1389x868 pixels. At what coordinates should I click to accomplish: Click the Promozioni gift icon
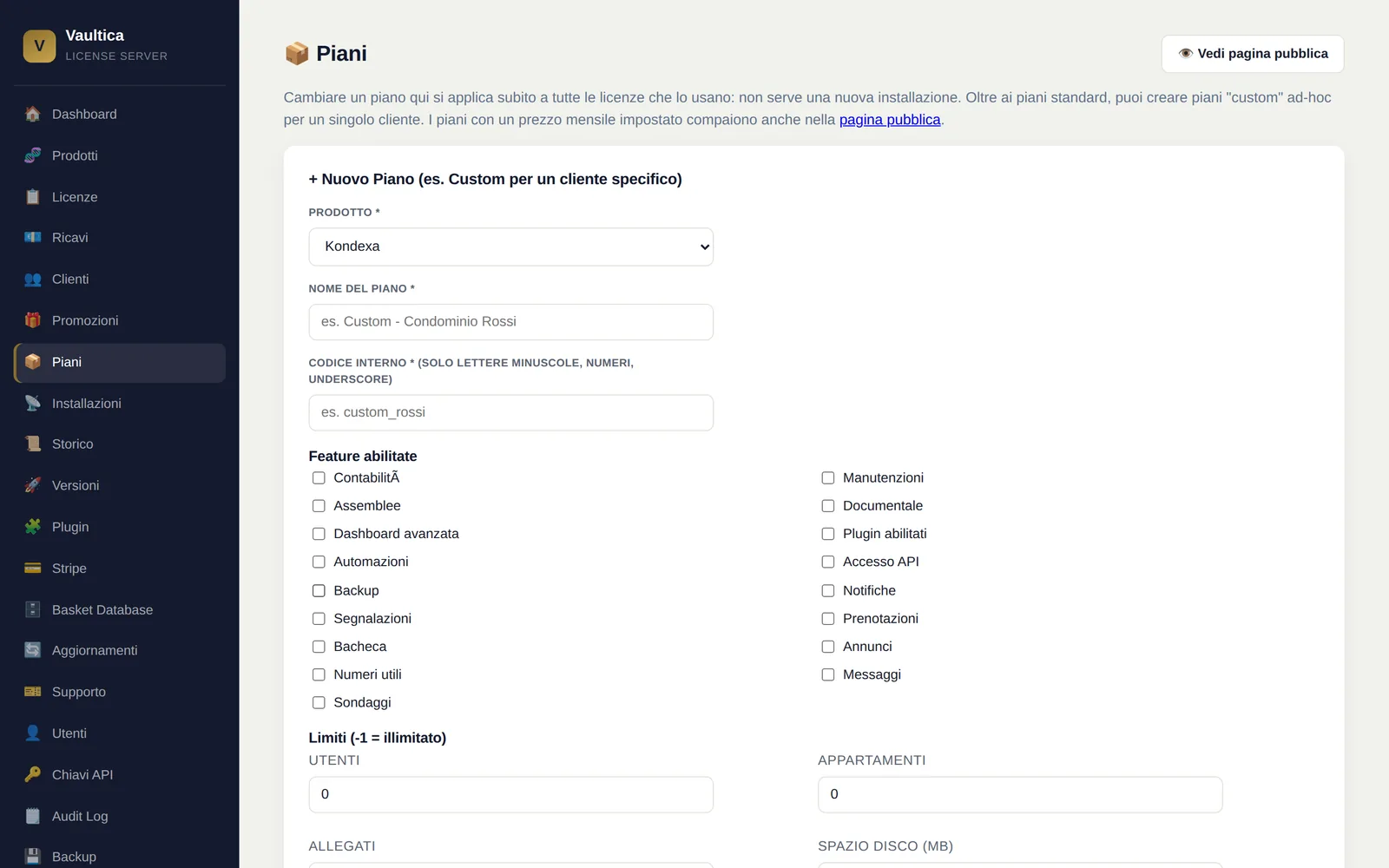[x=33, y=320]
